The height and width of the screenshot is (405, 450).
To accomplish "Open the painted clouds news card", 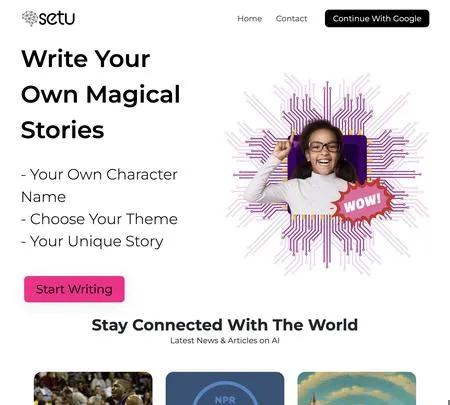I will tap(356, 388).
